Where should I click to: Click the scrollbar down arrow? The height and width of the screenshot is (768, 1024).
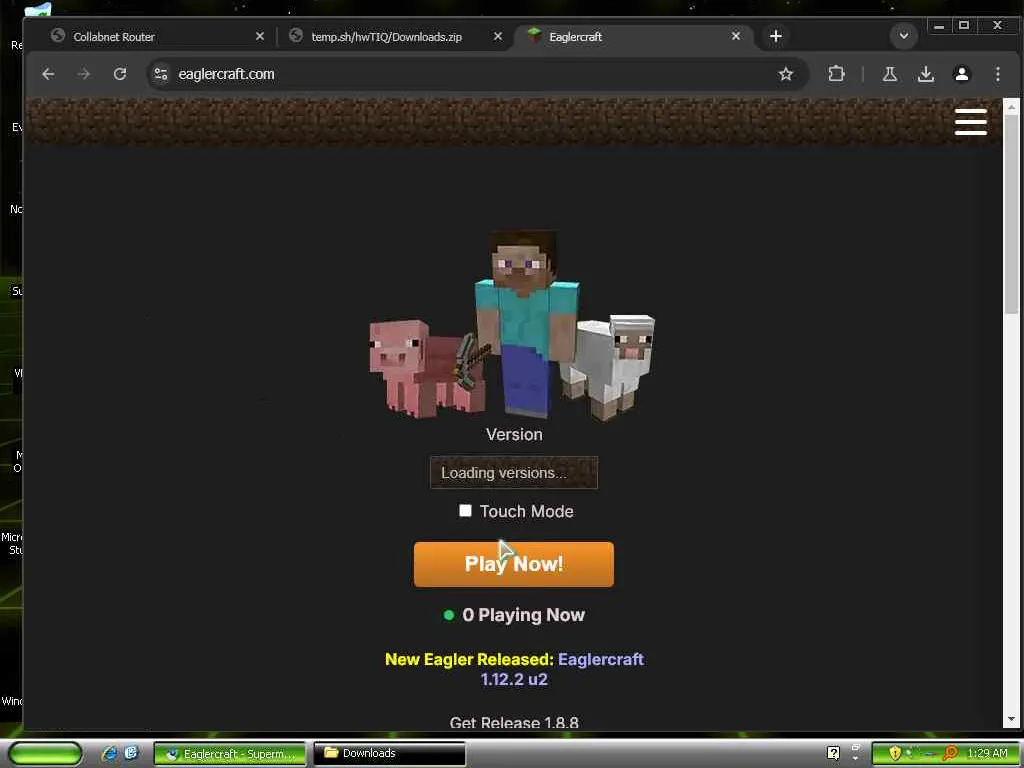click(x=1011, y=720)
